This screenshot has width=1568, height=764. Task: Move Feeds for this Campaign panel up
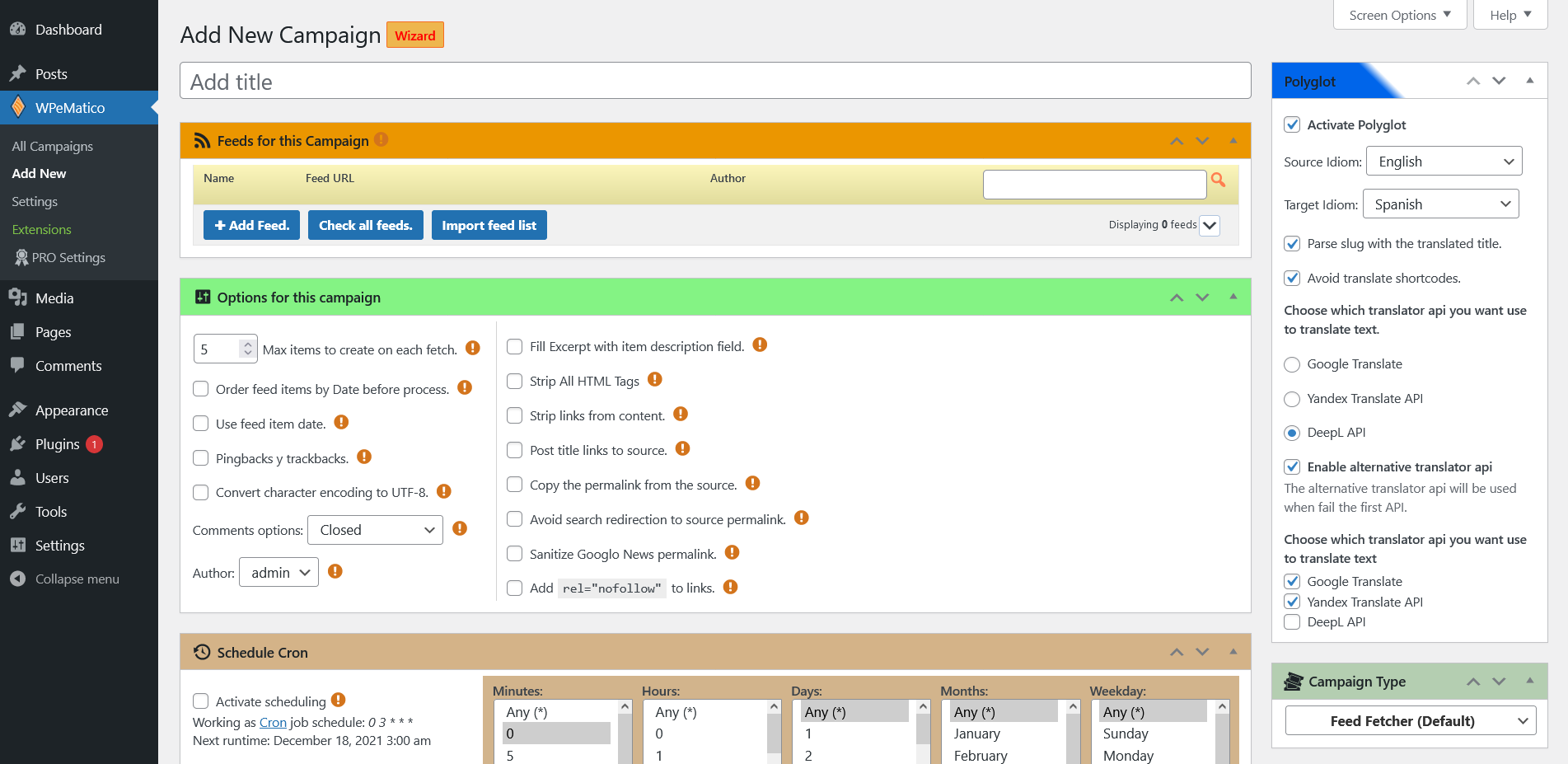click(1177, 141)
